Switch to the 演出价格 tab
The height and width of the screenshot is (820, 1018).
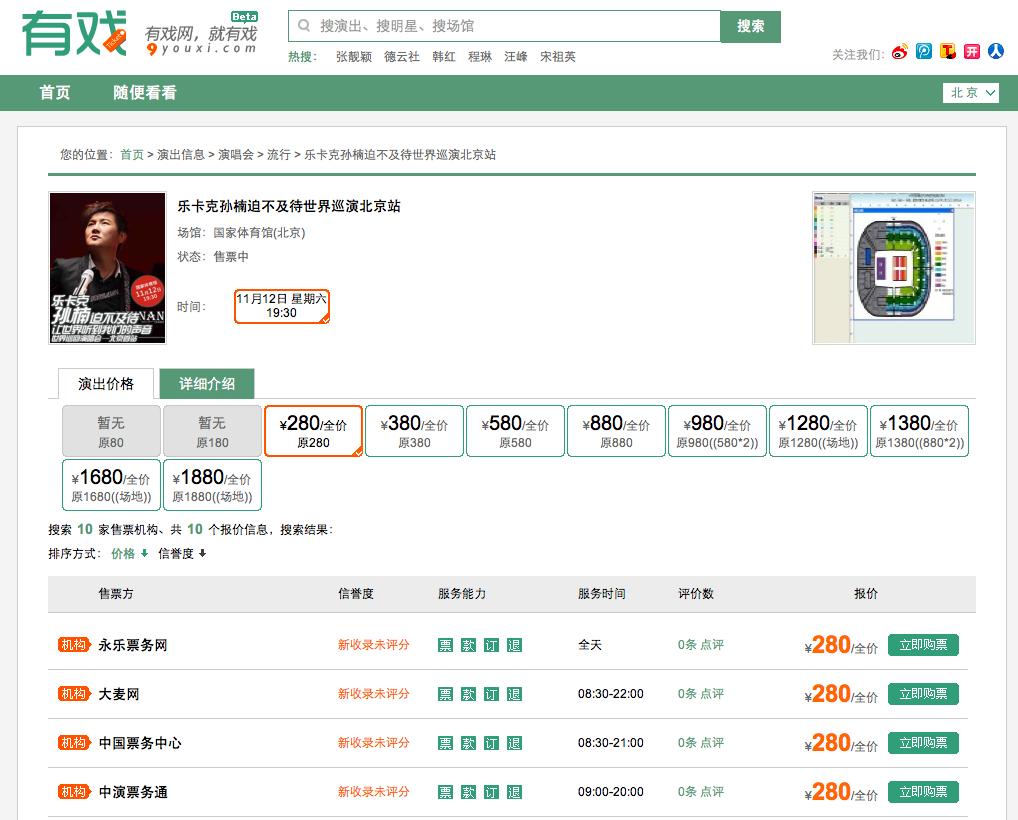pyautogui.click(x=106, y=384)
